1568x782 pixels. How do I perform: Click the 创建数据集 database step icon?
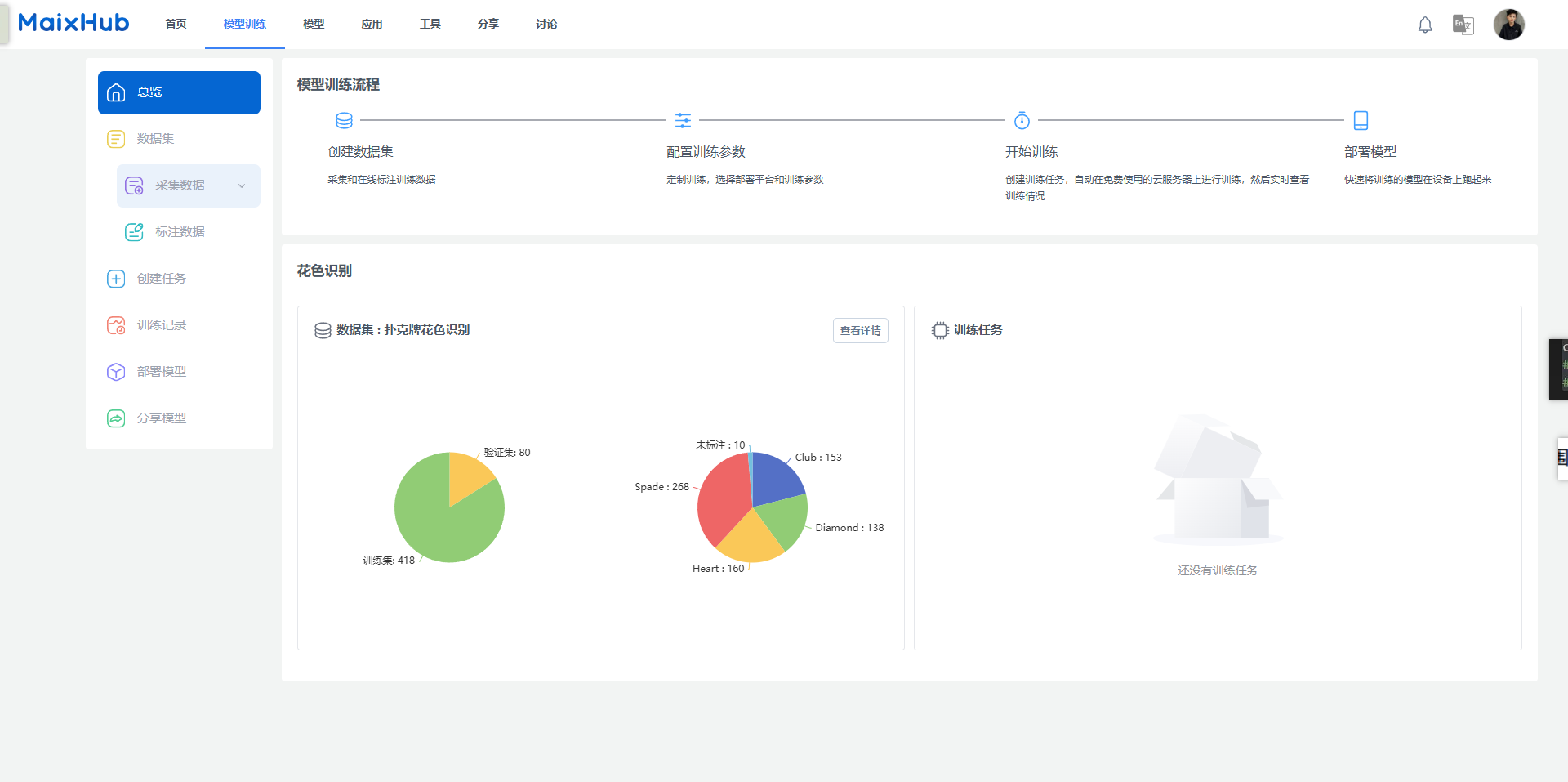coord(344,120)
